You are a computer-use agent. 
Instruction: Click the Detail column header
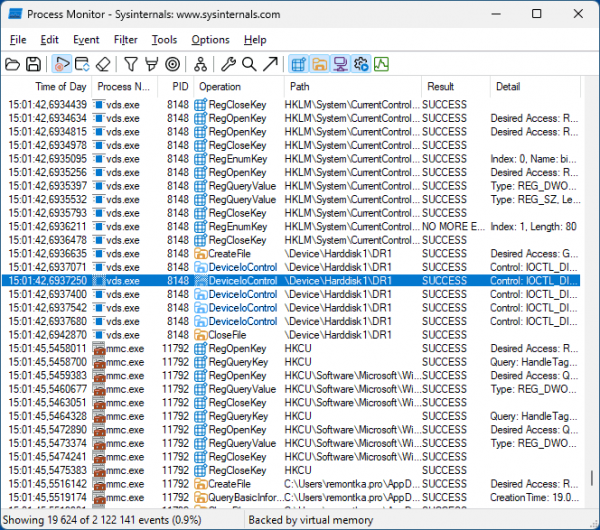click(535, 86)
